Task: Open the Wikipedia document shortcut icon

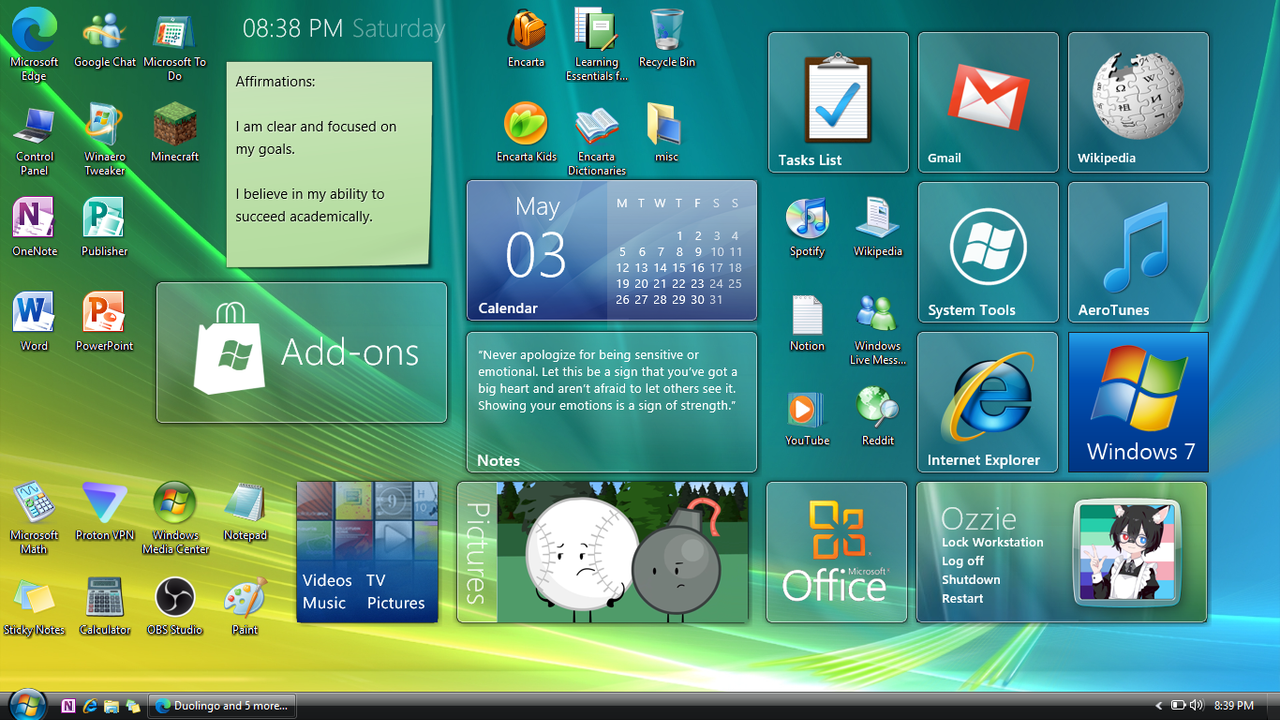Action: [x=877, y=227]
